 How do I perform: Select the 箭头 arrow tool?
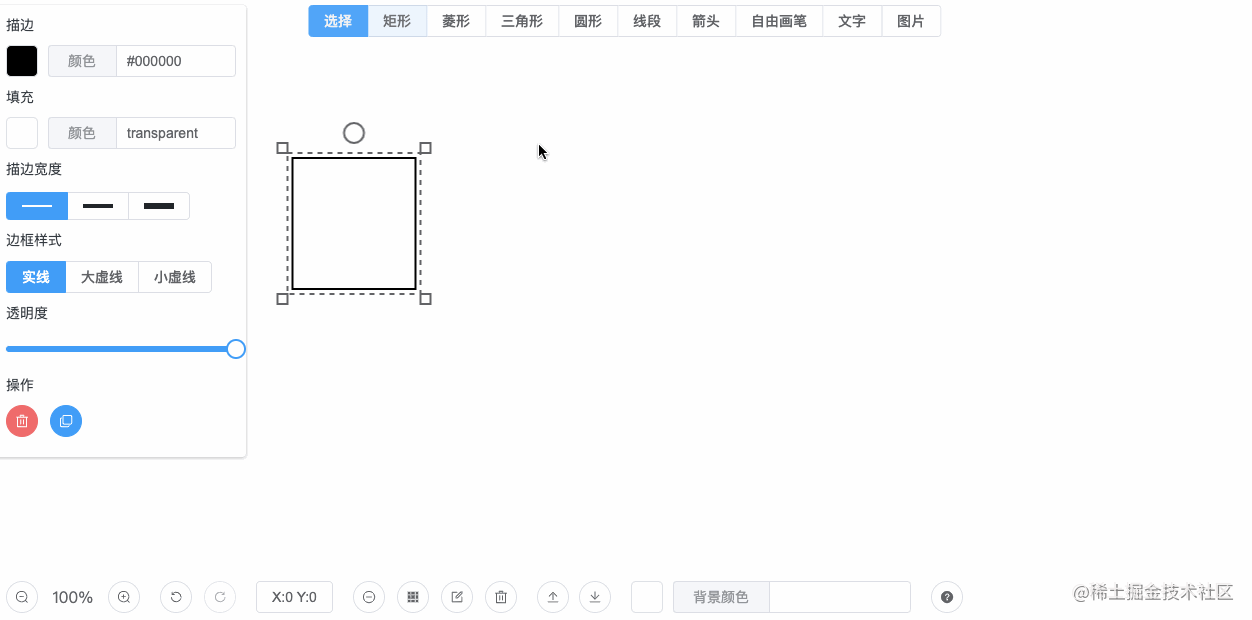coord(706,21)
